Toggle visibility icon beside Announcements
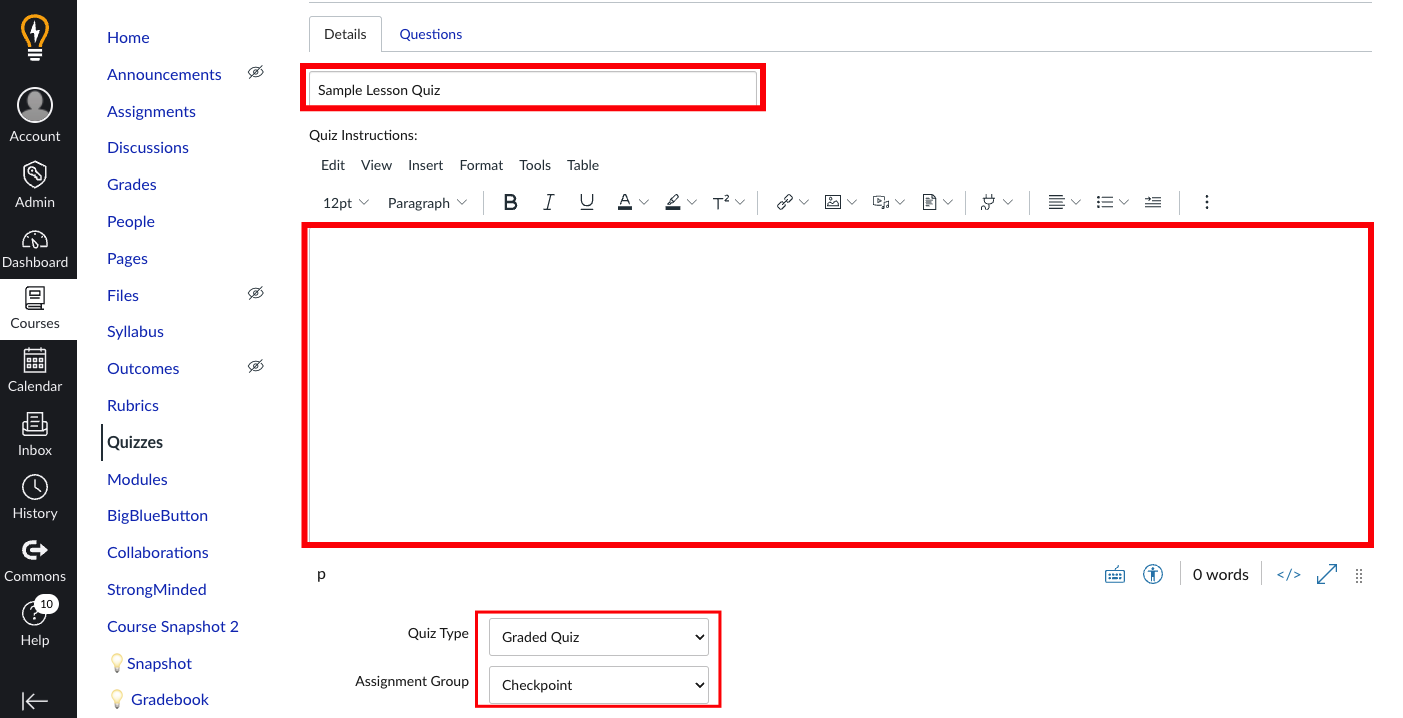The height and width of the screenshot is (718, 1403). click(x=256, y=73)
